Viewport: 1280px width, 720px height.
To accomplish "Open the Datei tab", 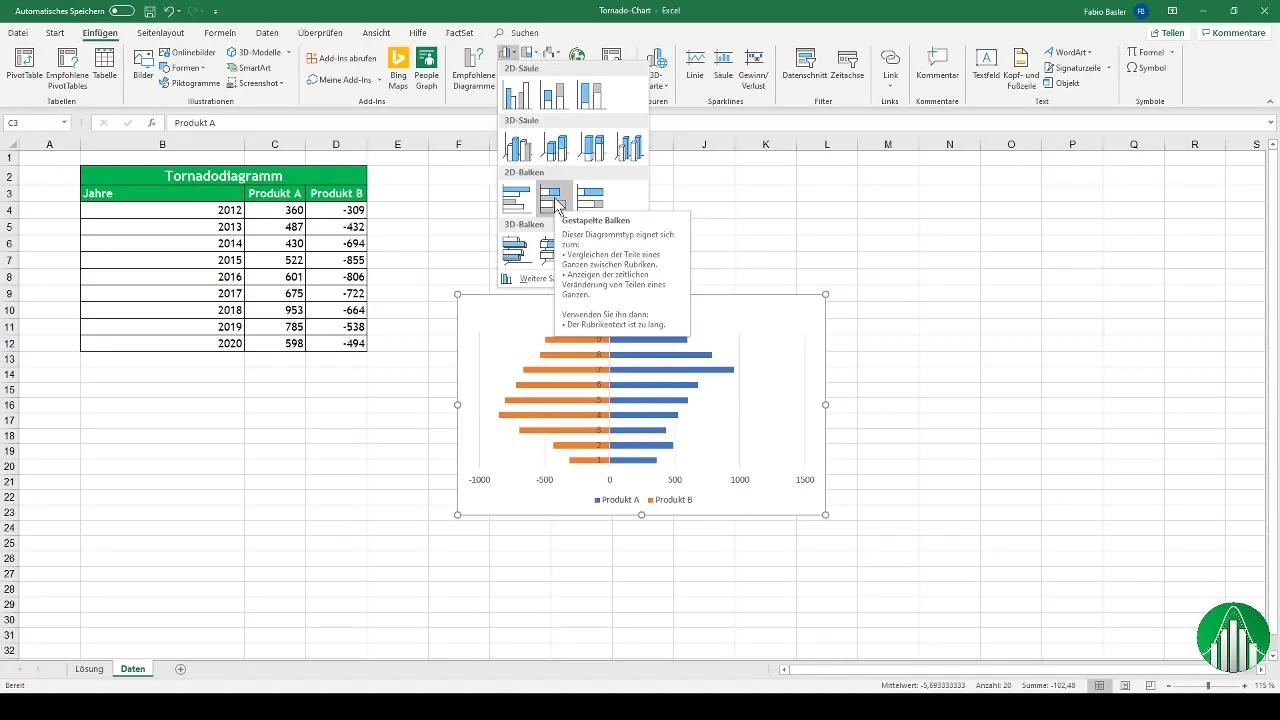I will click(x=18, y=33).
